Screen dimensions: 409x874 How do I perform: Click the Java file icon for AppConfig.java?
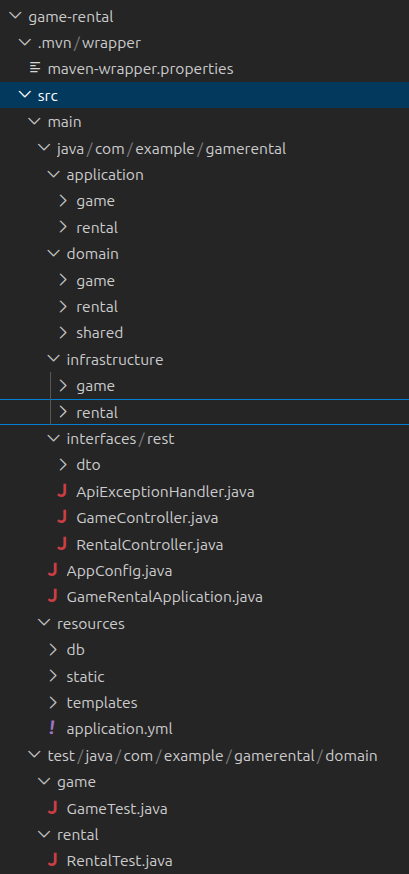[53, 571]
